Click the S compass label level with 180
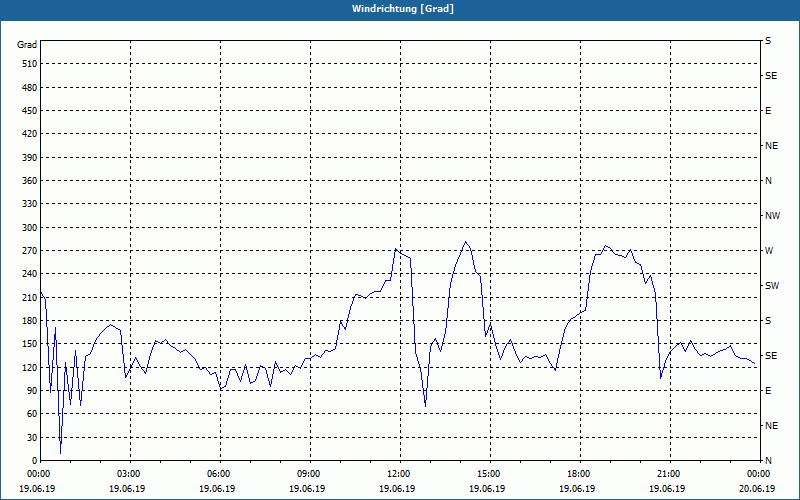 (768, 321)
